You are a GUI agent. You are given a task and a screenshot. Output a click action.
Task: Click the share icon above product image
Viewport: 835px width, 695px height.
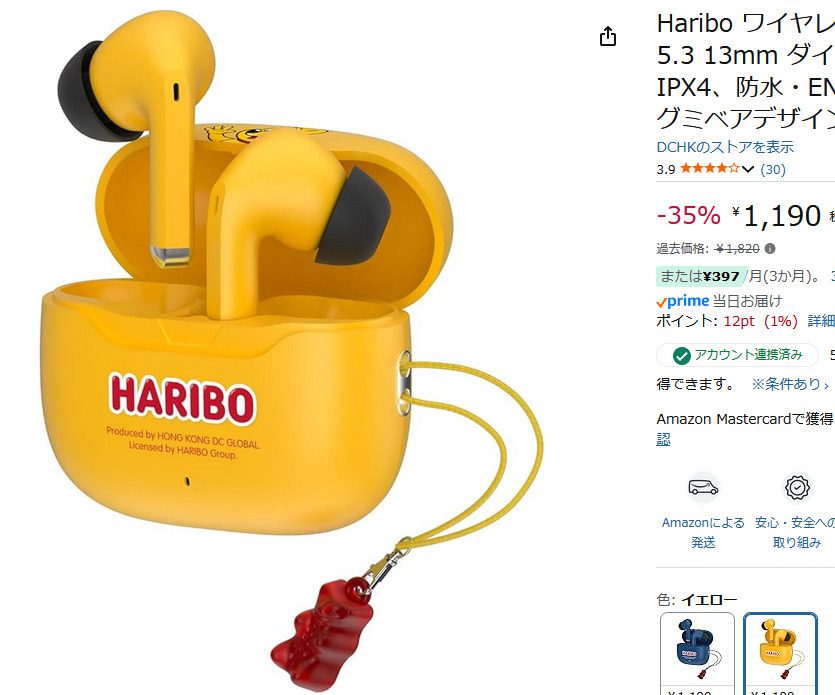tap(608, 36)
